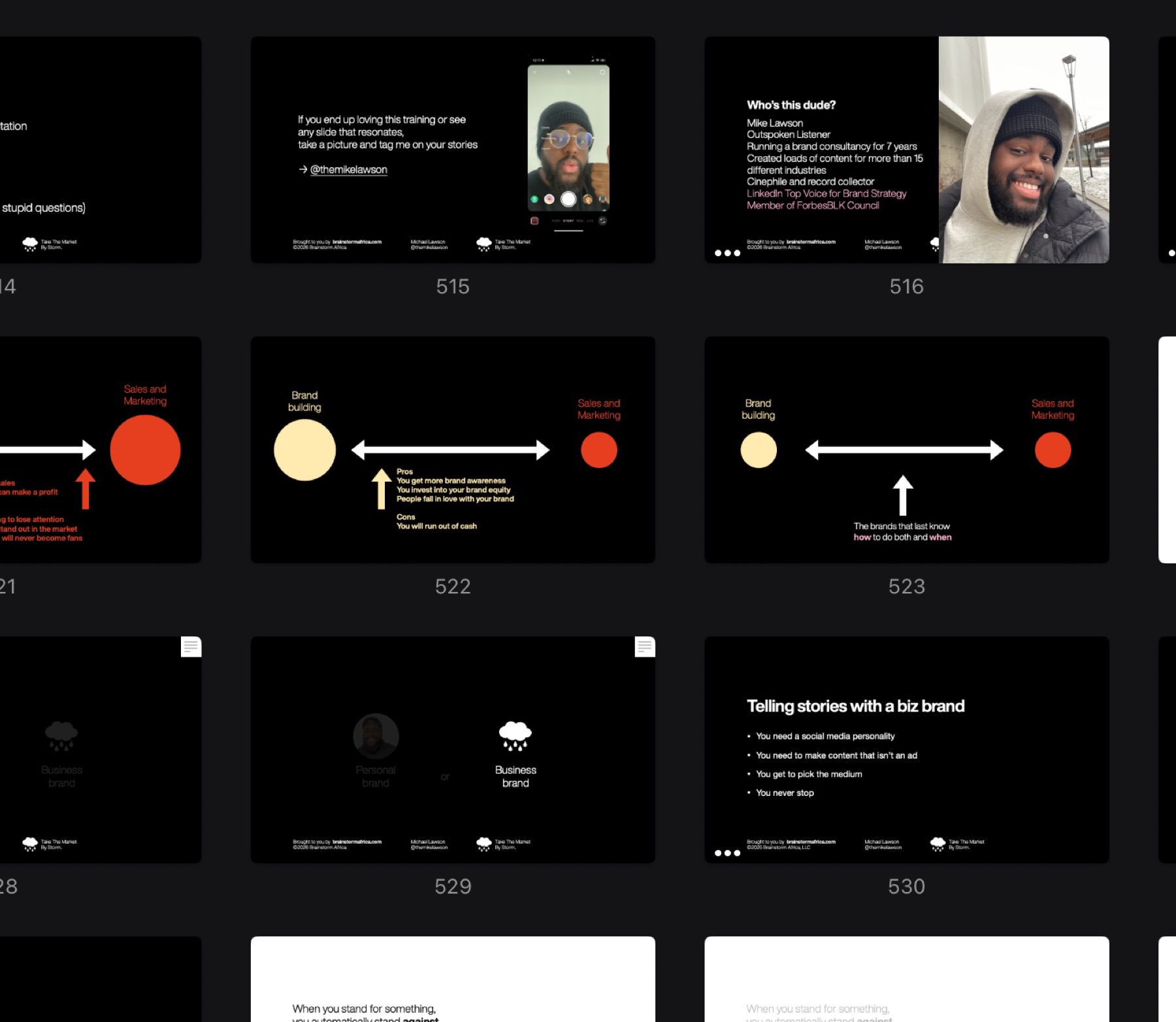The width and height of the screenshot is (1176, 1022).
Task: Open presenter notes icon on slide ending 28
Action: point(191,647)
